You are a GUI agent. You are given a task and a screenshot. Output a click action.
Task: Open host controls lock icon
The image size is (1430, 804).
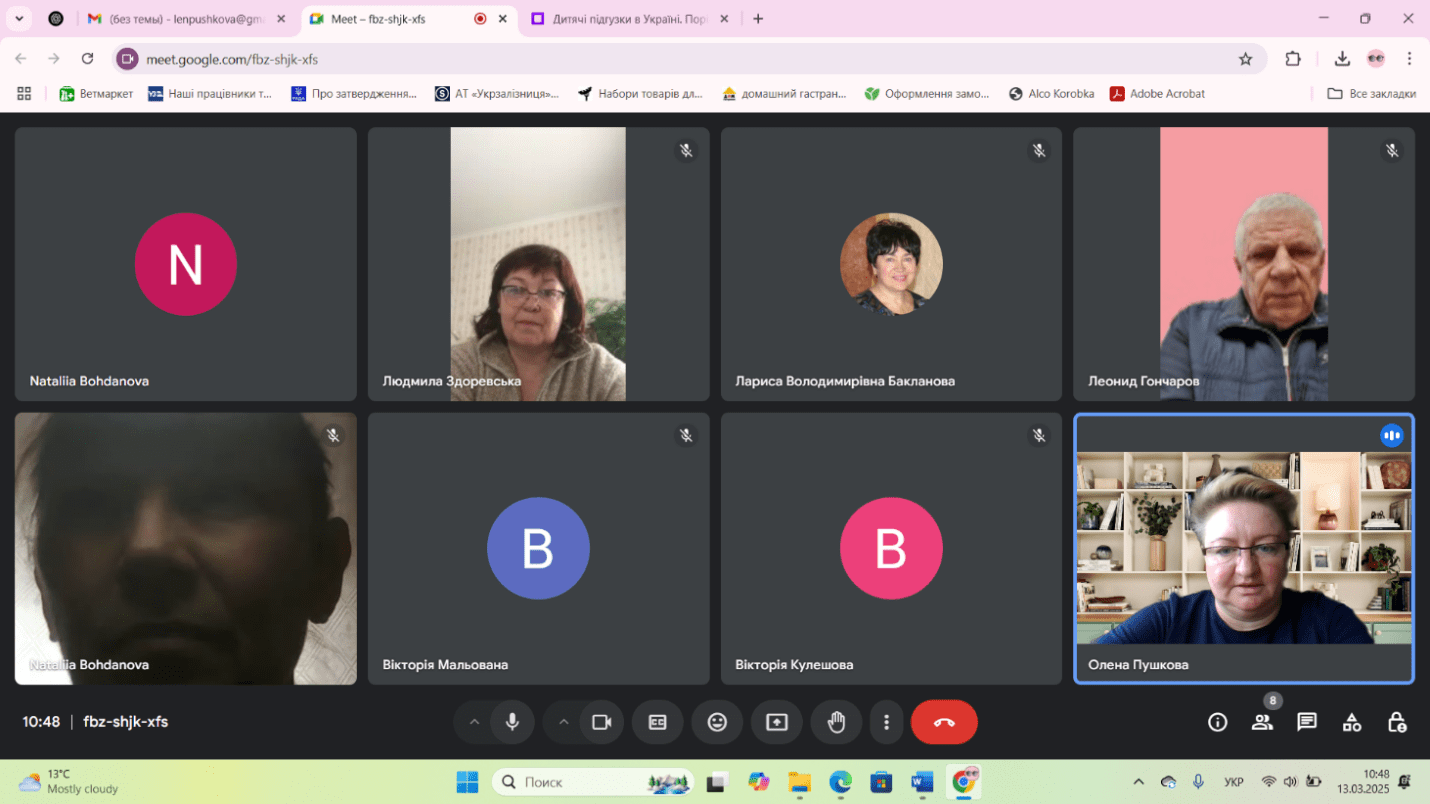[x=1396, y=722]
